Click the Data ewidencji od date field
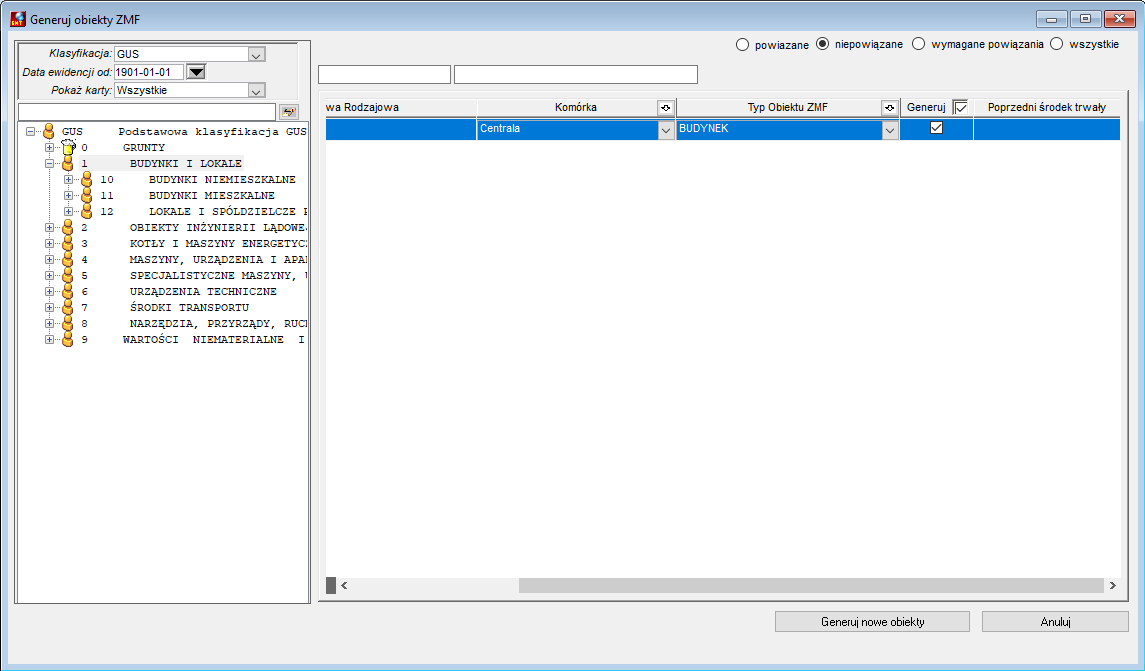1145x671 pixels. pyautogui.click(x=149, y=72)
